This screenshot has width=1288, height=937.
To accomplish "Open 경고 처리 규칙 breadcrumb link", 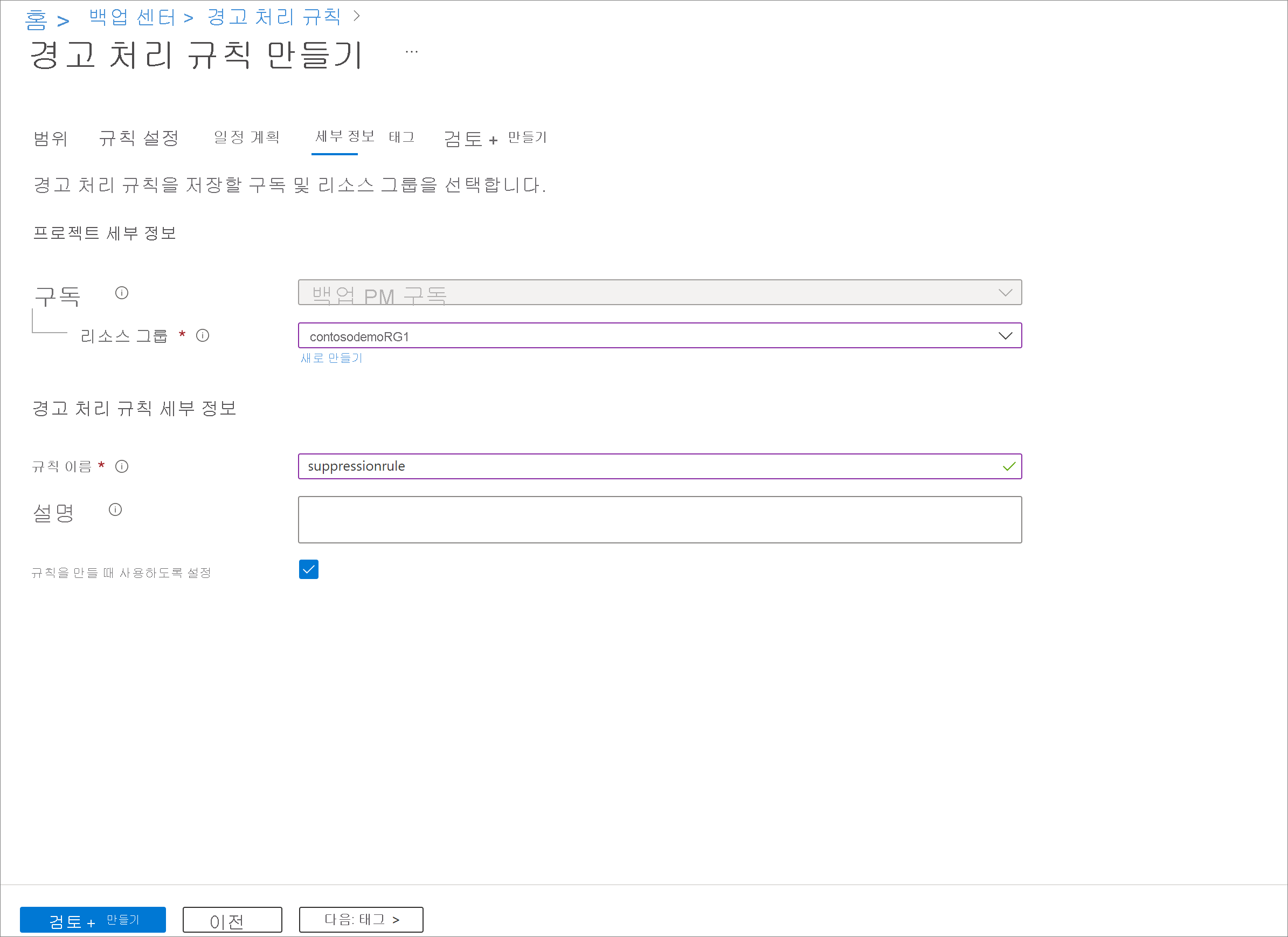I will (274, 17).
